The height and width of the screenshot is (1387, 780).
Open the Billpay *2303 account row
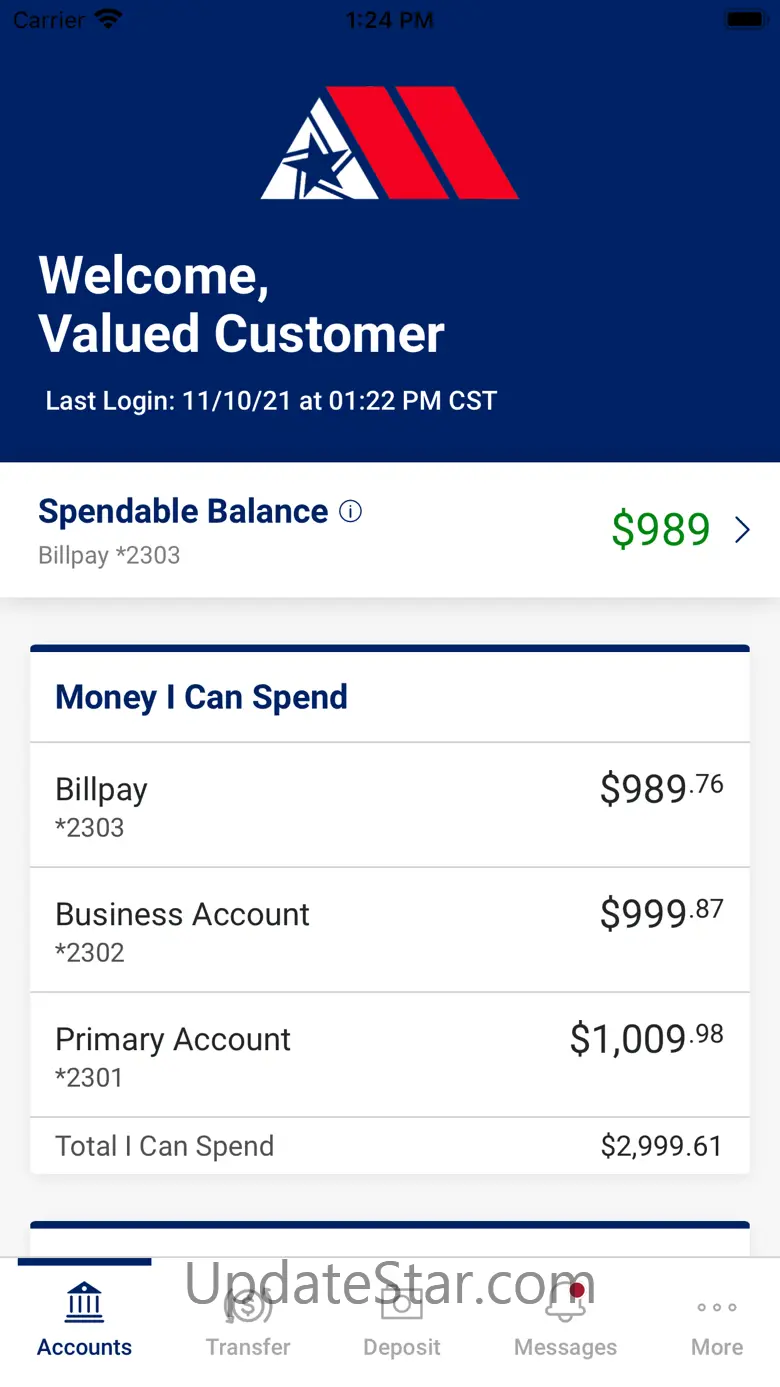point(390,805)
